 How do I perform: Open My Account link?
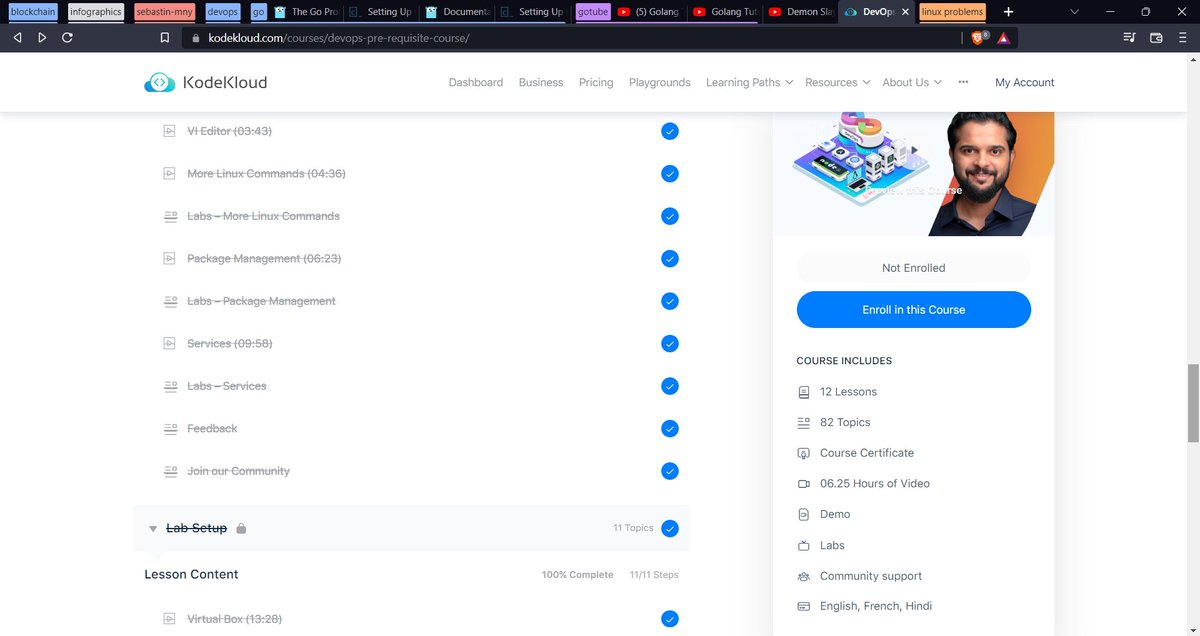1025,82
